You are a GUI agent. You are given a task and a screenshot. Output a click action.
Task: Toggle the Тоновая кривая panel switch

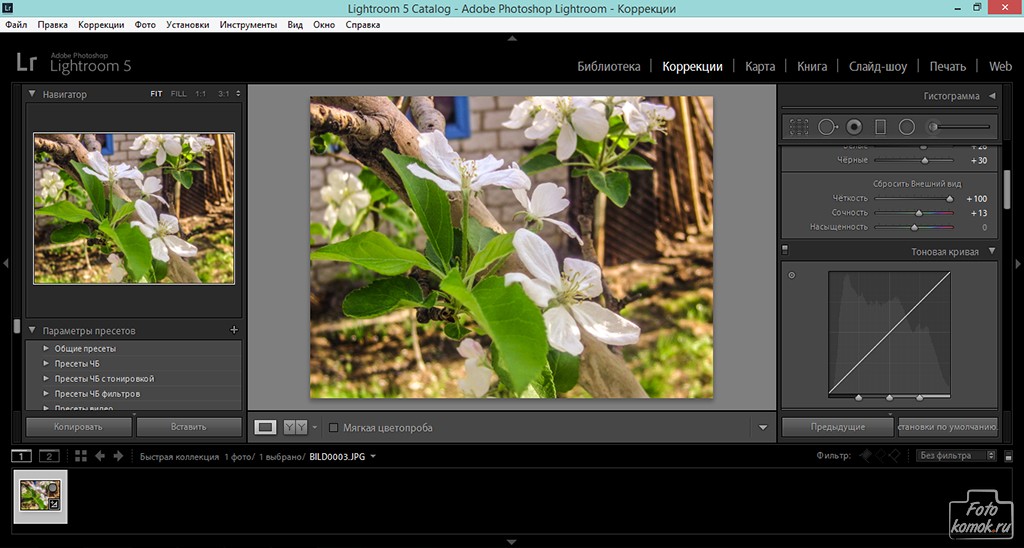click(785, 250)
